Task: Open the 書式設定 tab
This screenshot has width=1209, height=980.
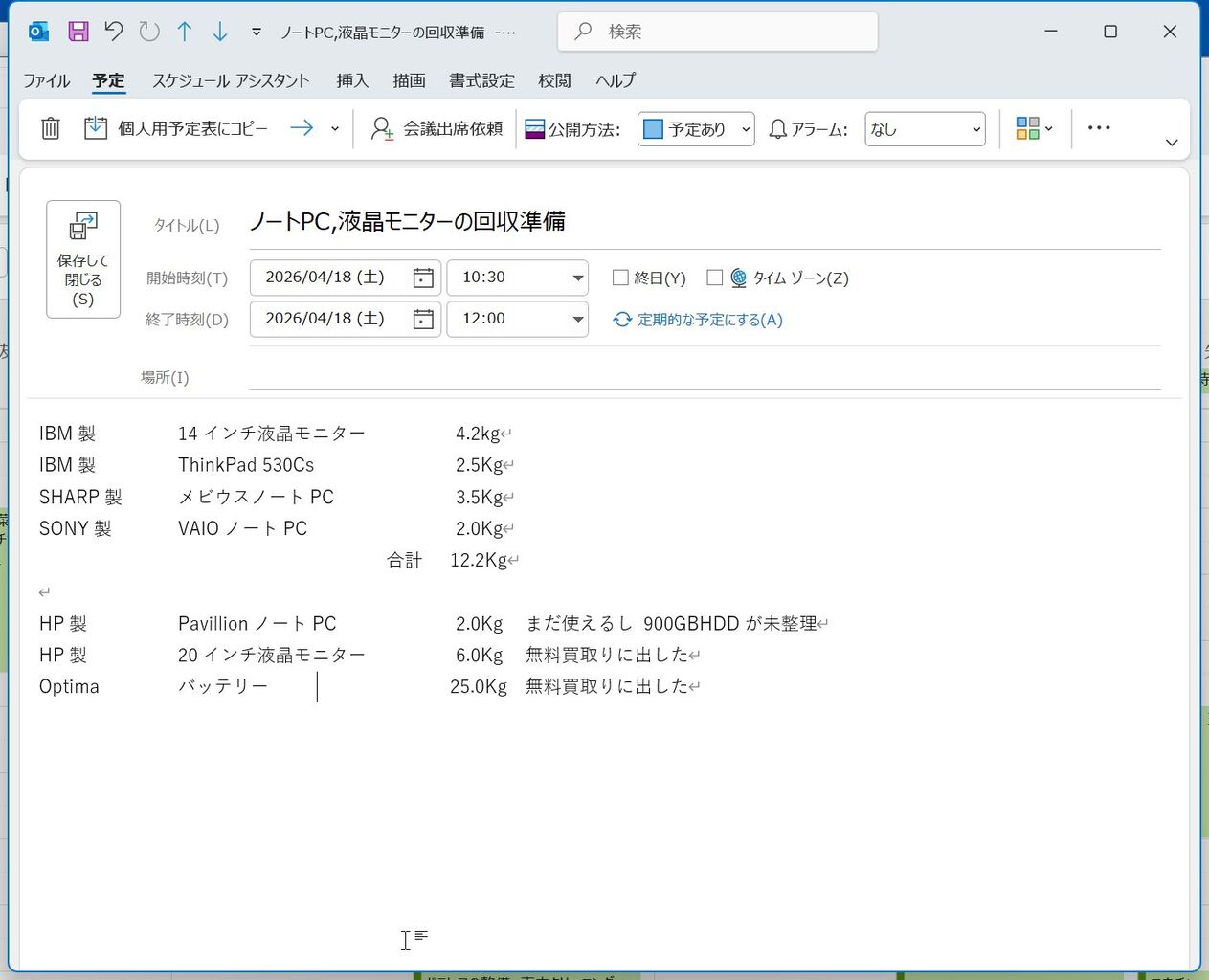Action: (x=482, y=80)
